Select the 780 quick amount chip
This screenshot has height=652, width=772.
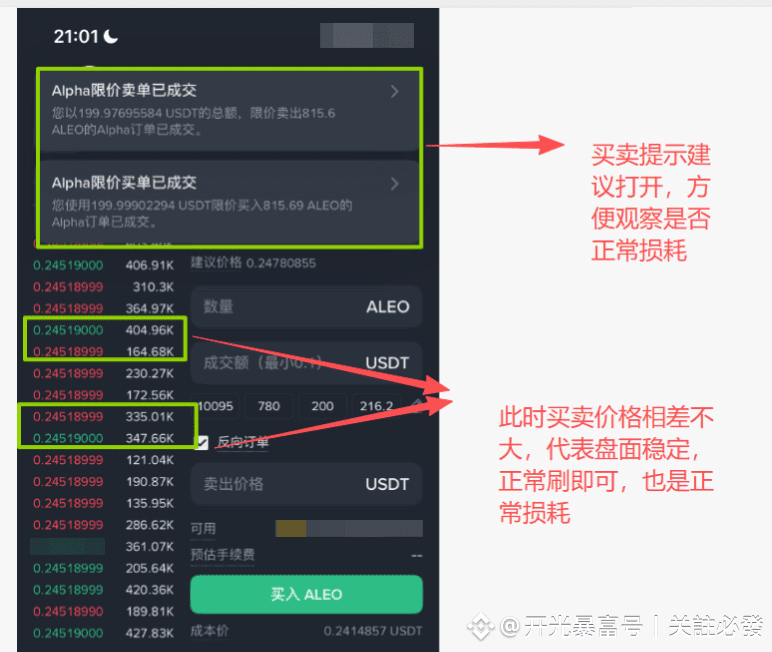269,406
